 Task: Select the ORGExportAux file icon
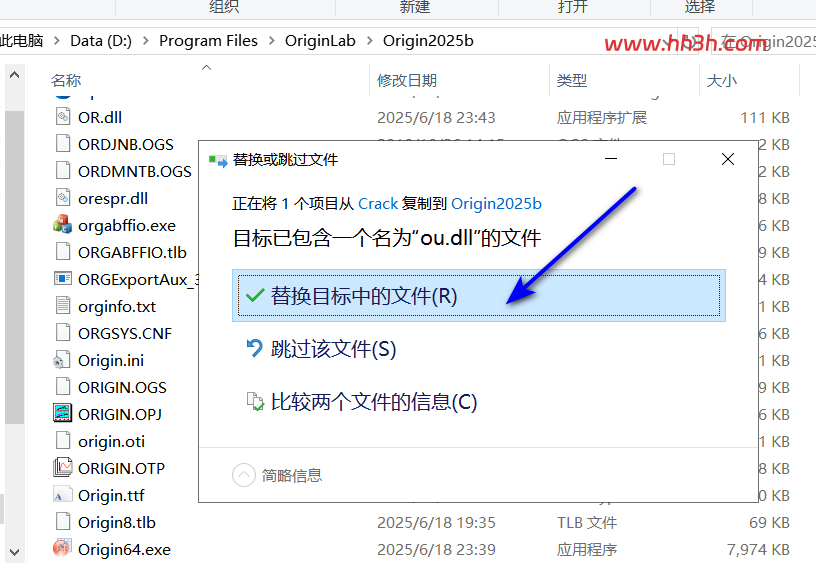tap(62, 278)
